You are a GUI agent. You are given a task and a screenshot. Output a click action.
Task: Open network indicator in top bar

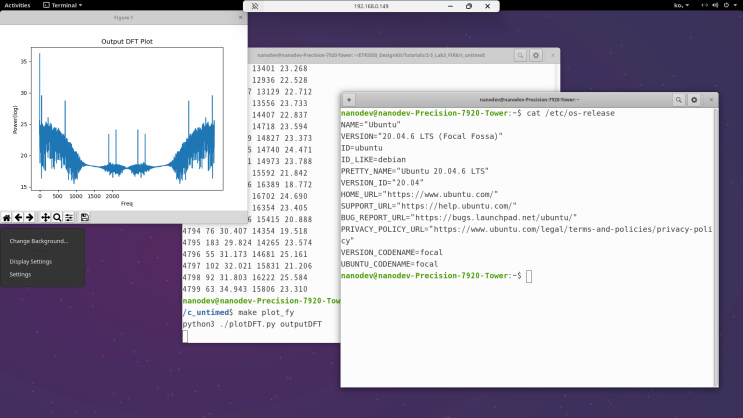tap(705, 5)
